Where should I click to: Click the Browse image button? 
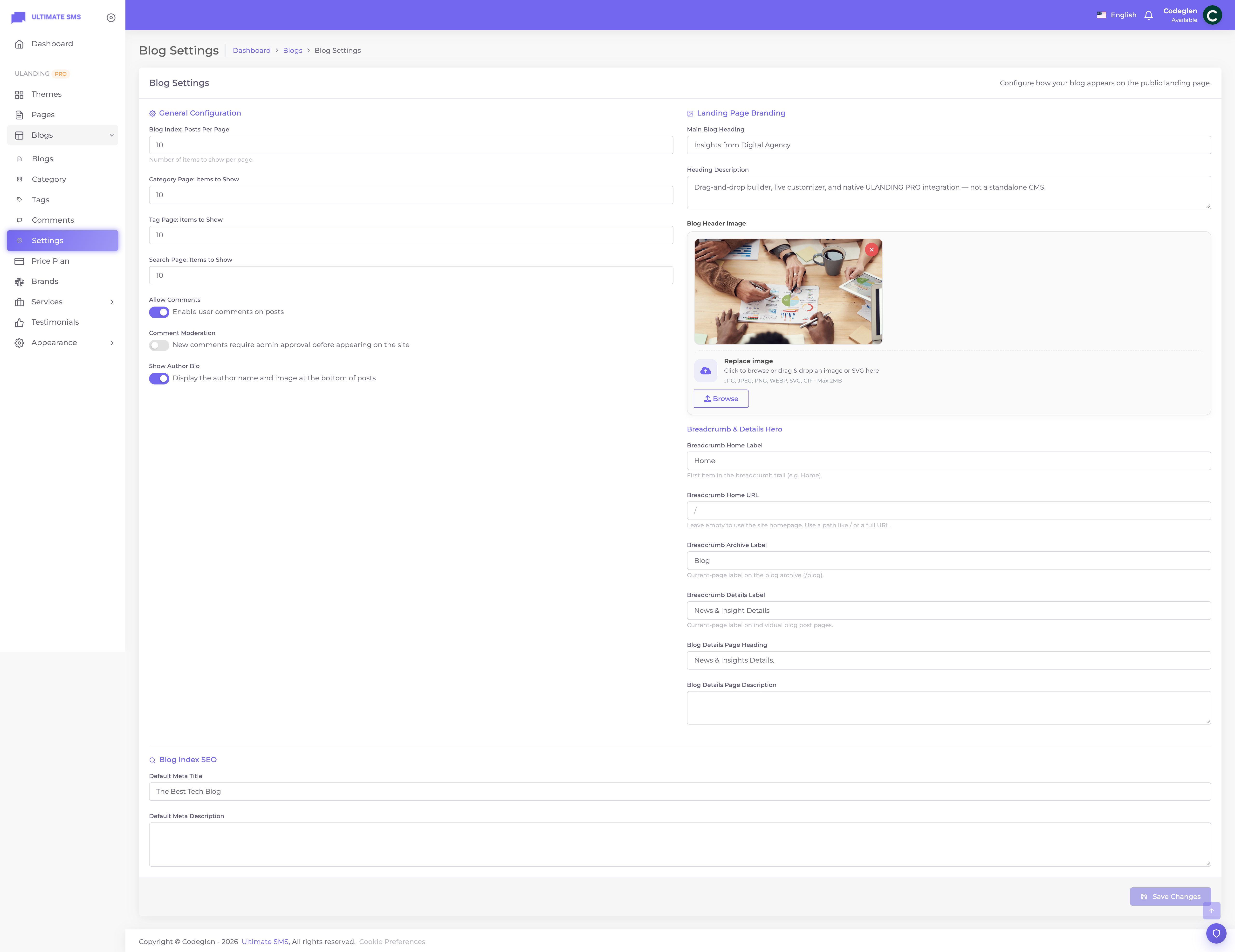721,398
